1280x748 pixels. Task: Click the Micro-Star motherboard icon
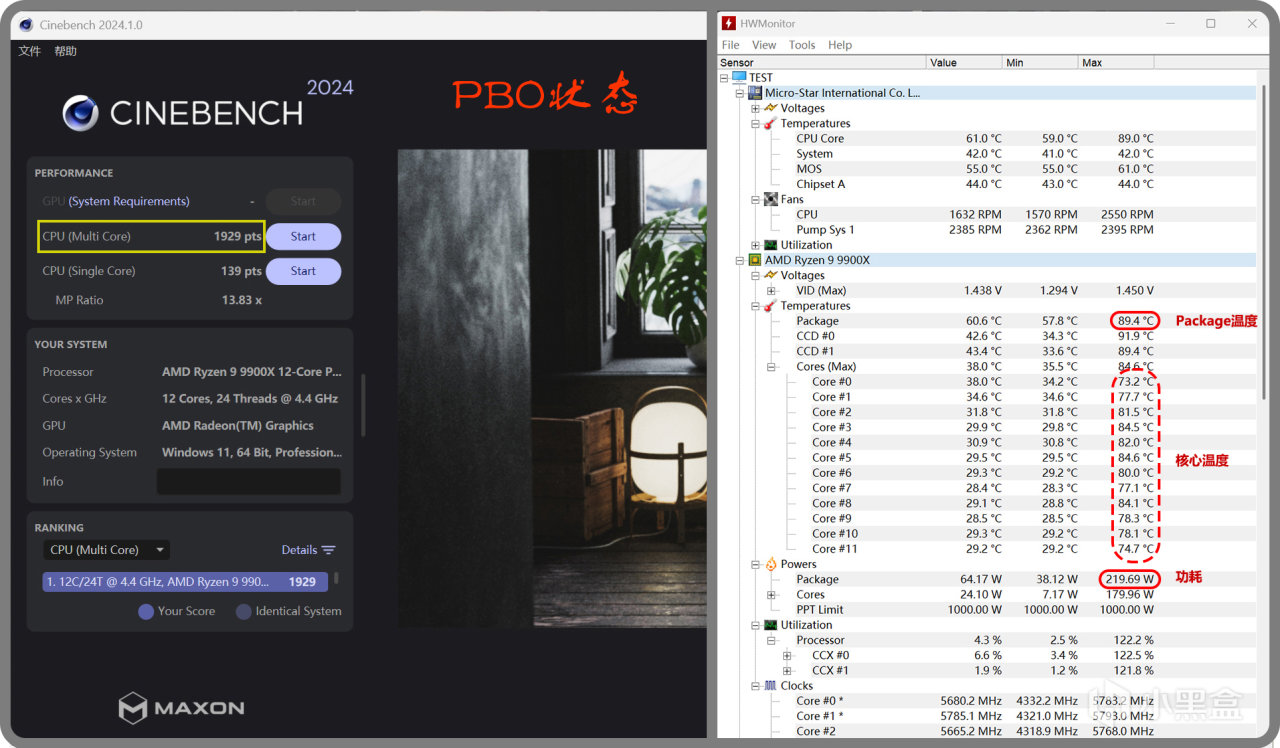click(755, 93)
